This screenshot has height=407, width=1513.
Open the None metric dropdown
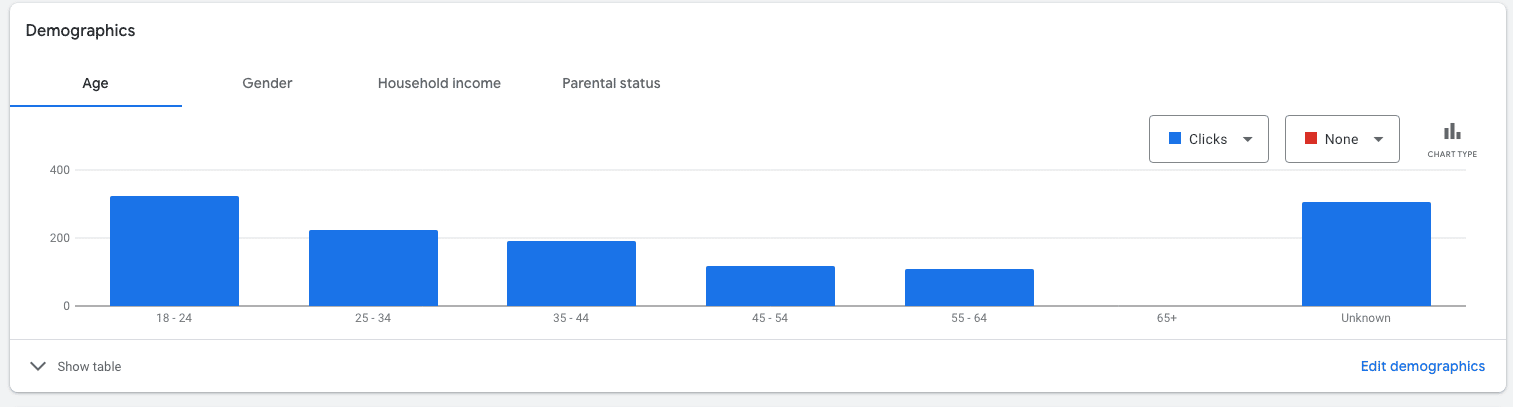[x=1342, y=139]
